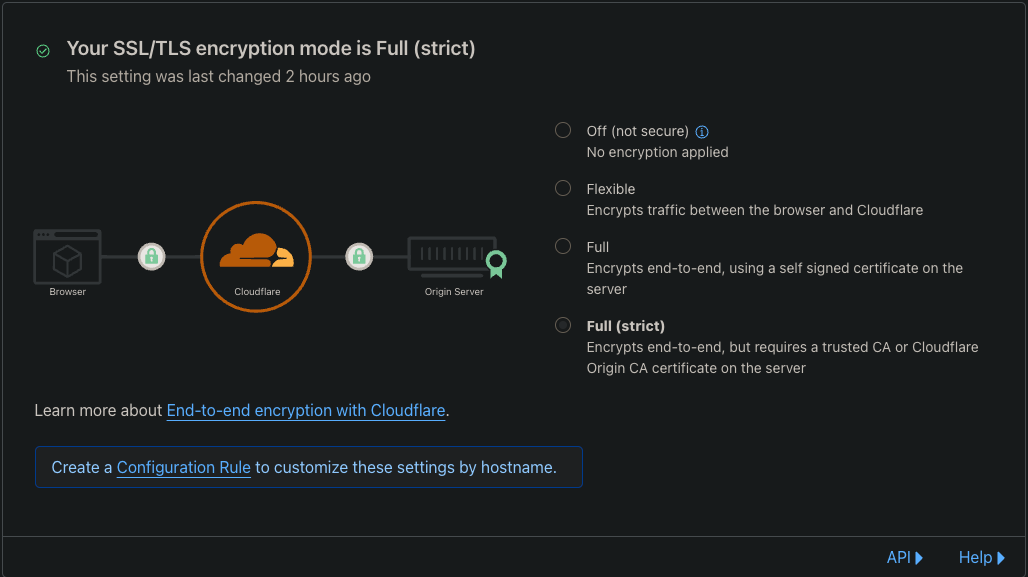Click the green success checkmark icon
1028x577 pixels.
click(x=43, y=50)
